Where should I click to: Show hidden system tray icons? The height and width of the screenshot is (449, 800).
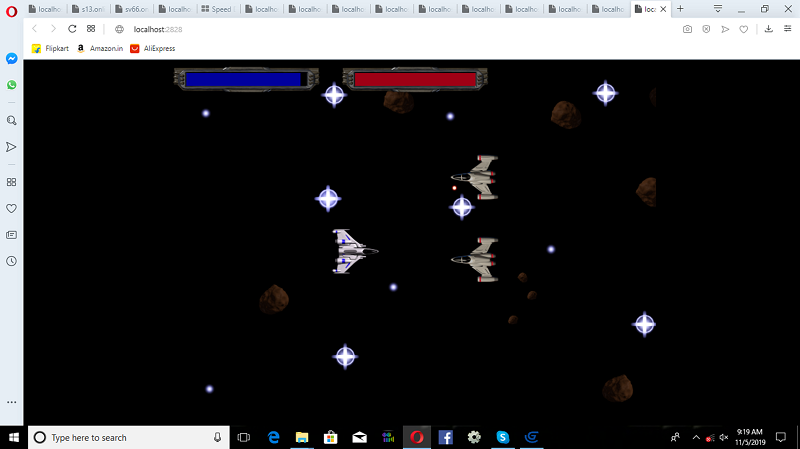coord(696,437)
